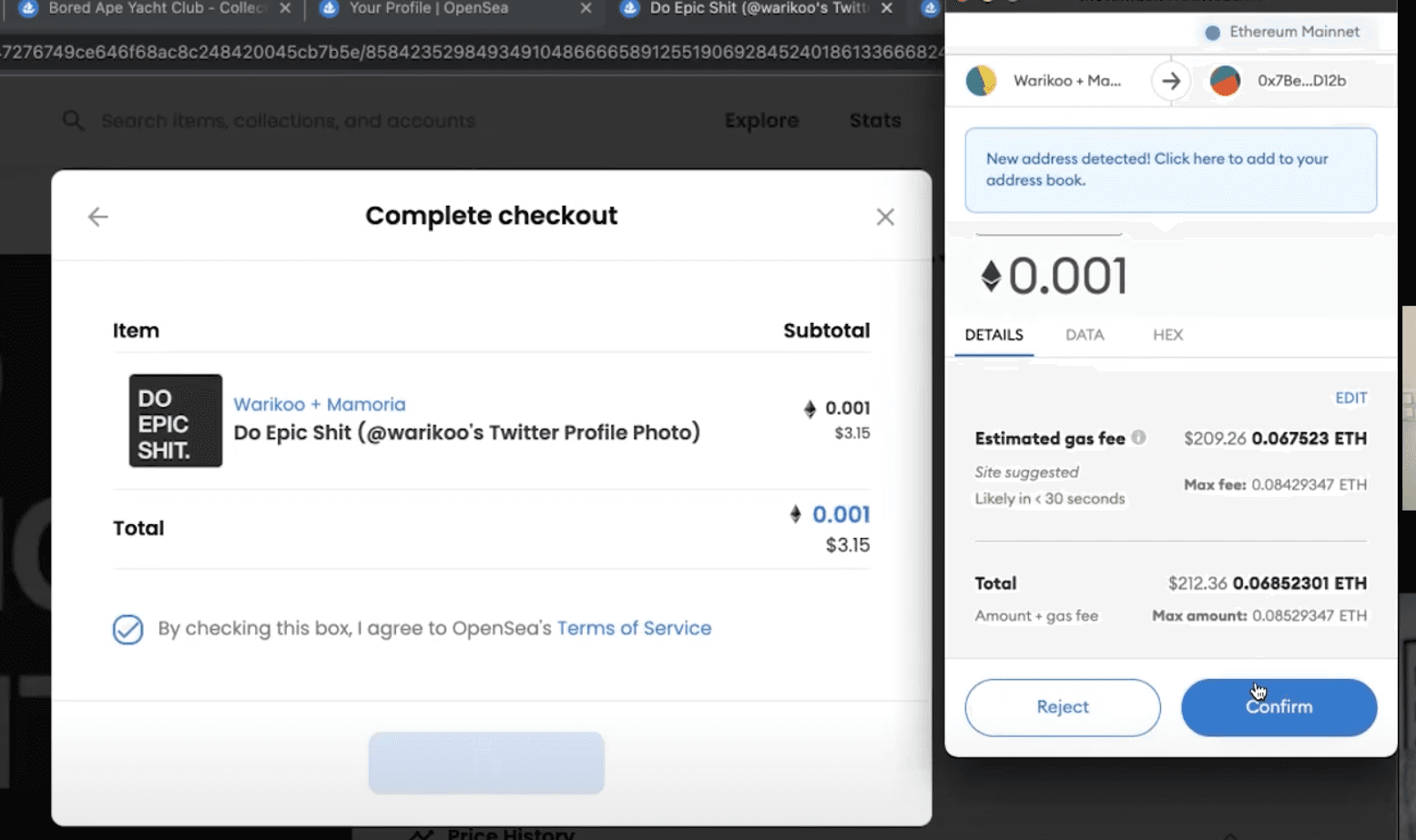This screenshot has height=840, width=1416.
Task: Go back using the checkout back arrow
Action: tap(97, 217)
